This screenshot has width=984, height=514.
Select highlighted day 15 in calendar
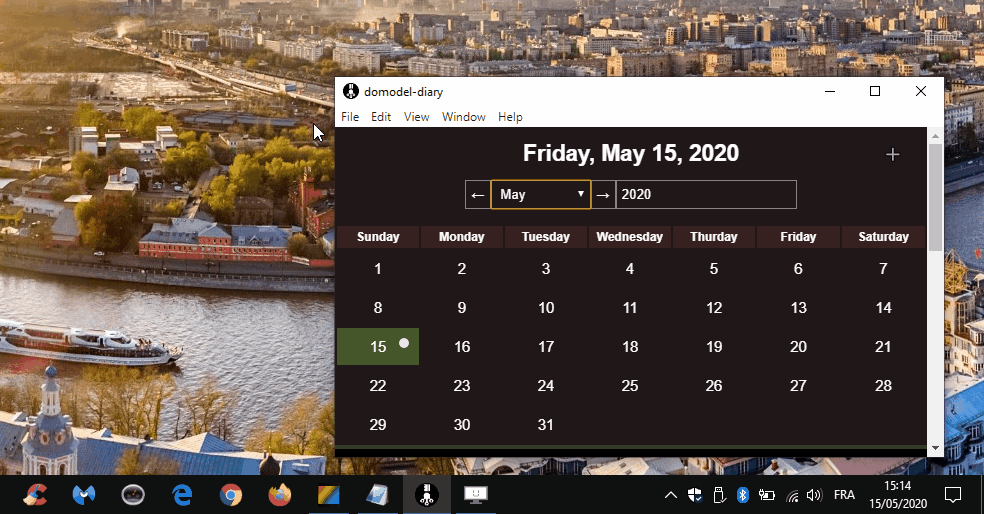pyautogui.click(x=378, y=346)
